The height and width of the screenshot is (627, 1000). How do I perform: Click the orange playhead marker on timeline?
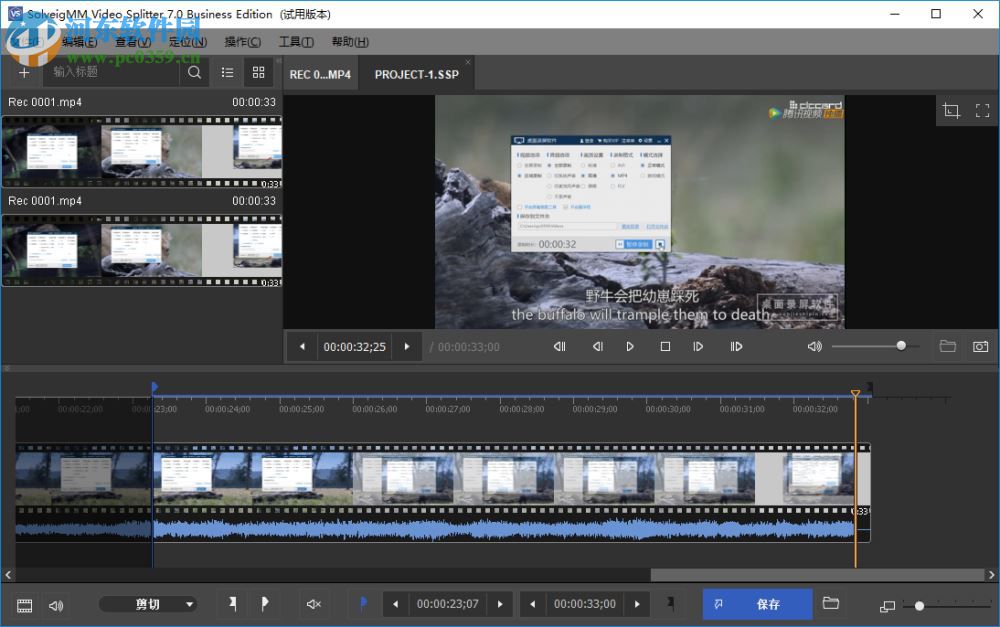[x=856, y=390]
